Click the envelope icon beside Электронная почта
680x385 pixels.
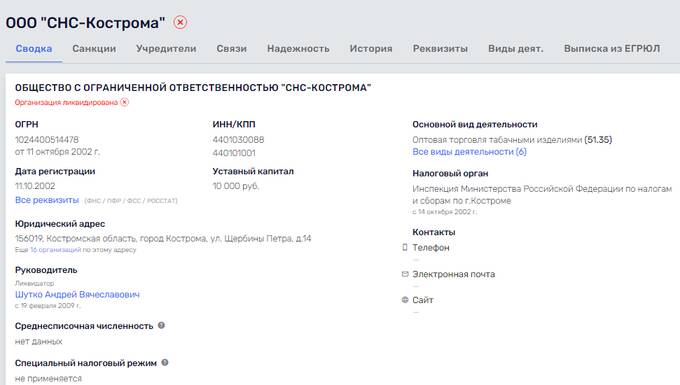(405, 274)
